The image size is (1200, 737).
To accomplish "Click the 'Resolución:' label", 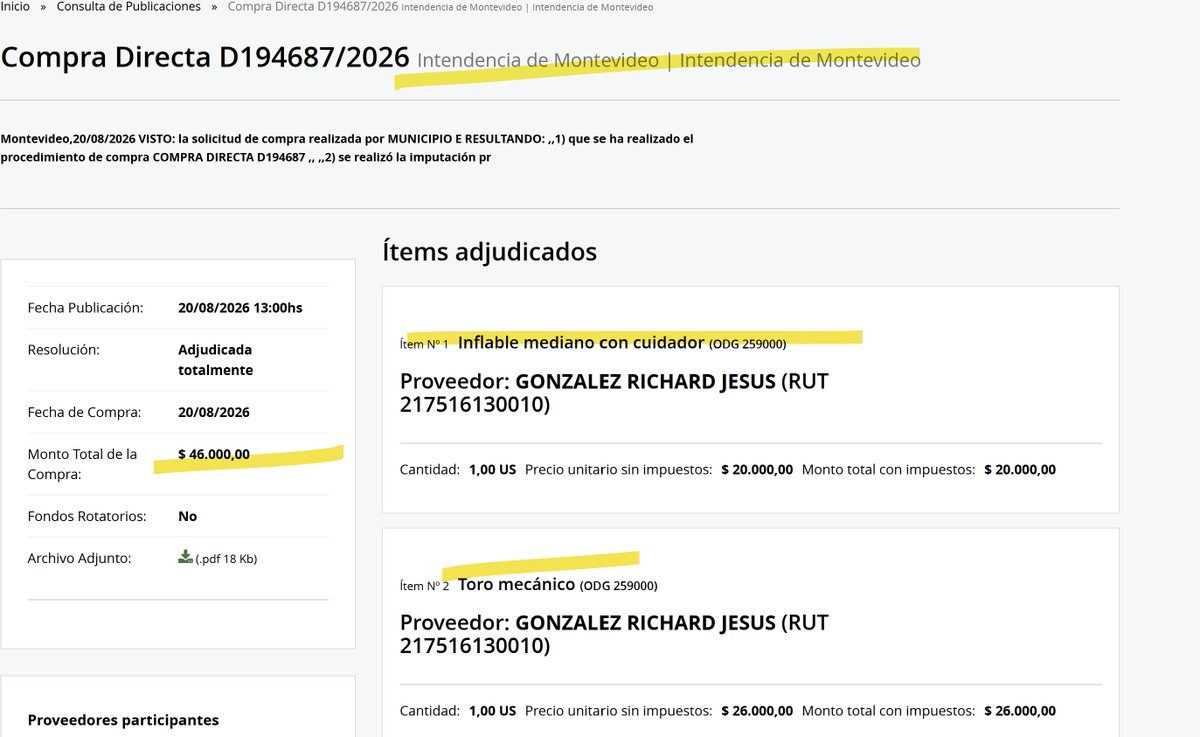I will 64,350.
